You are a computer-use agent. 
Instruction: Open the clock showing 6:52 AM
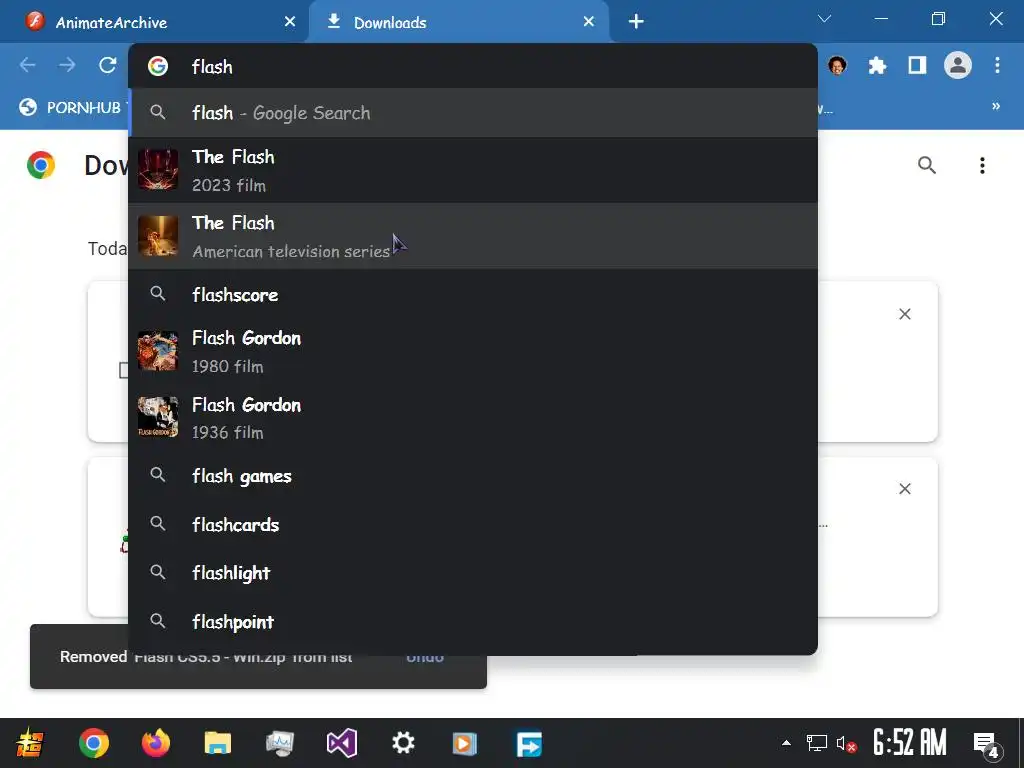pos(910,743)
